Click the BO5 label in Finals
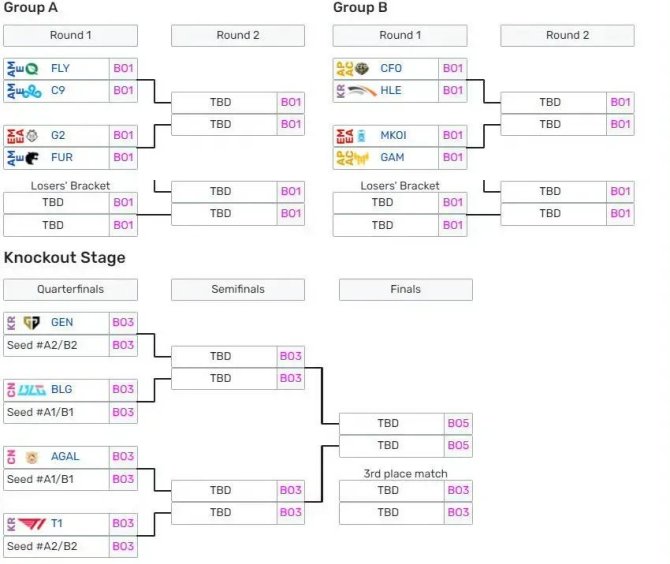The width and height of the screenshot is (670, 564). click(458, 423)
